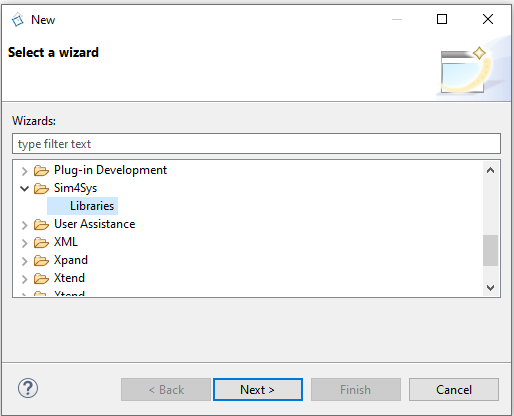This screenshot has height=416, width=514.
Task: Click the User Assistance folder icon
Action: click(x=41, y=225)
